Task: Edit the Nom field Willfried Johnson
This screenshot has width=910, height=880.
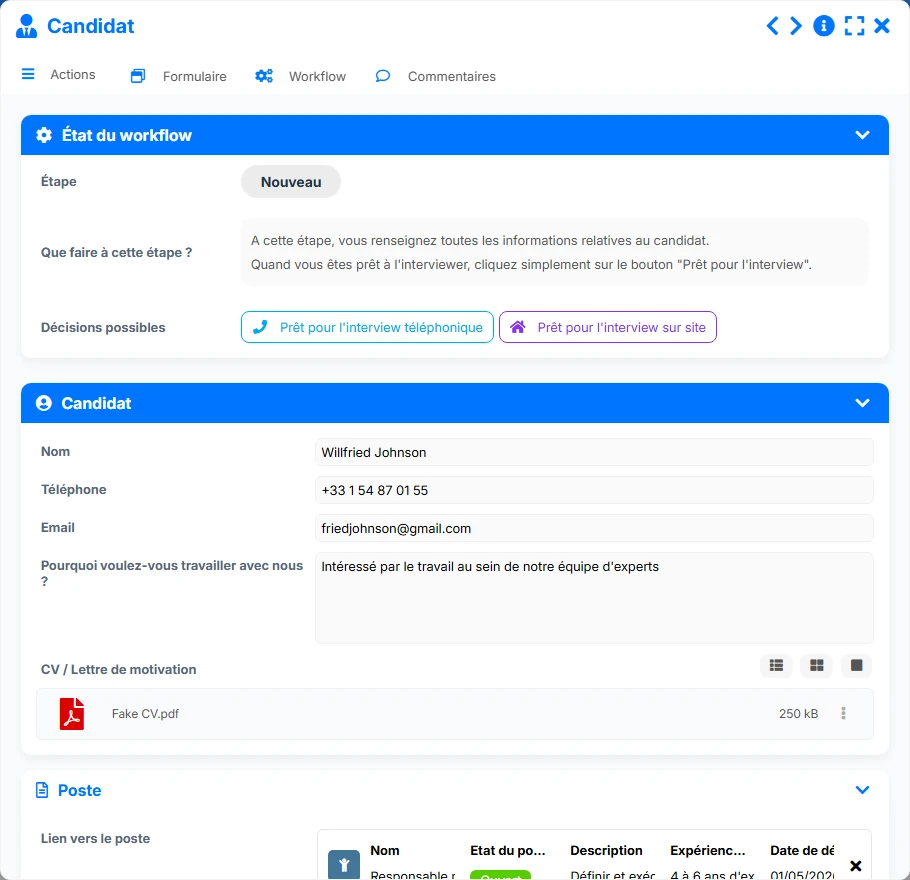Action: 594,452
